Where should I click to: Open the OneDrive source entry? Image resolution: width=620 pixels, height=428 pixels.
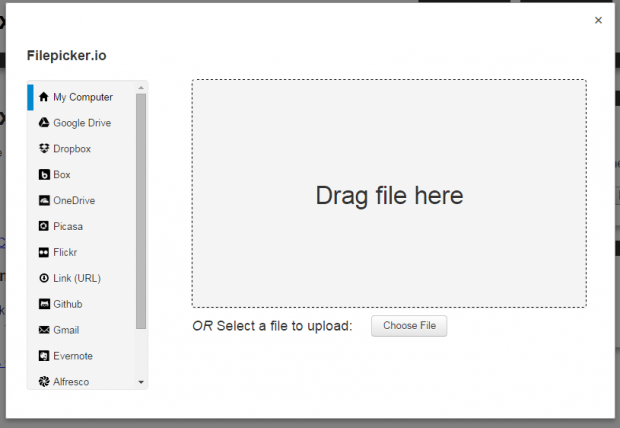(x=74, y=201)
